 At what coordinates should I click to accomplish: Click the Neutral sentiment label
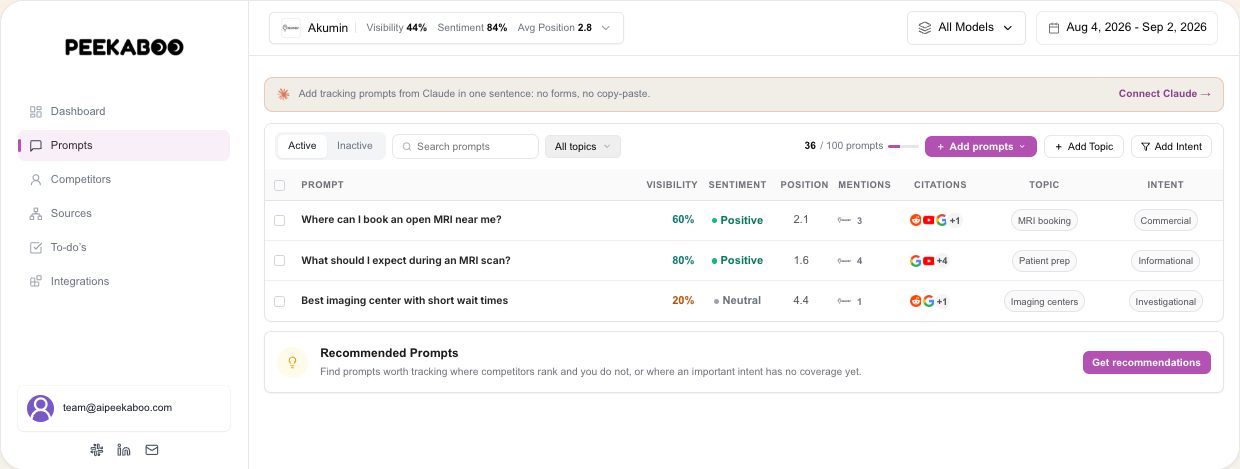point(737,301)
